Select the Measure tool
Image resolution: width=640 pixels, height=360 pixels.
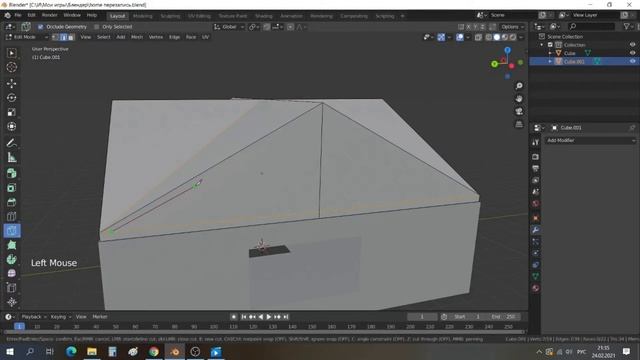11,157
